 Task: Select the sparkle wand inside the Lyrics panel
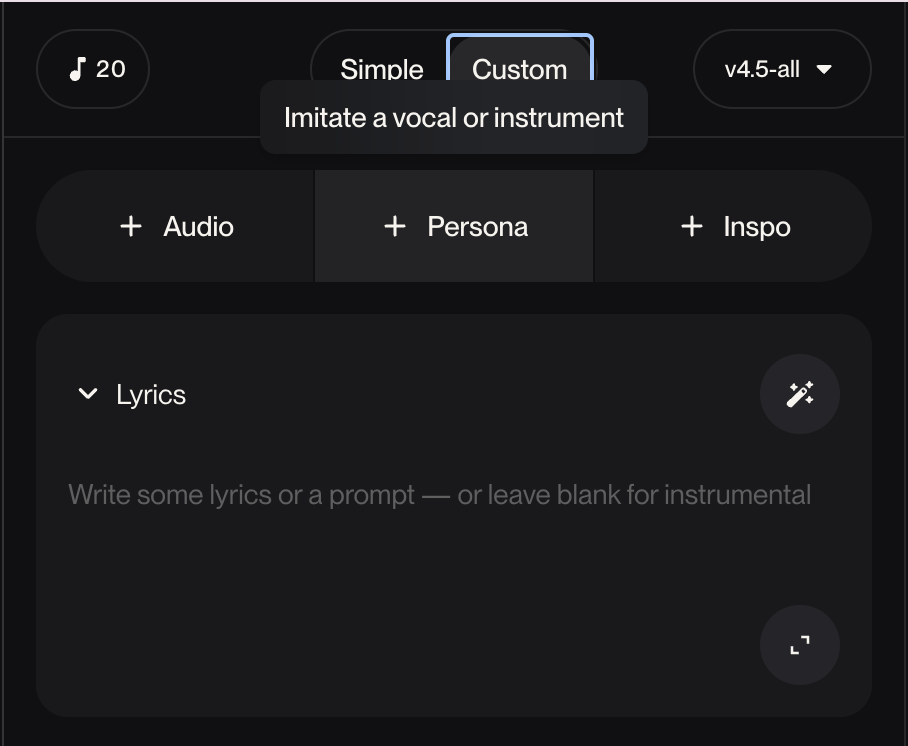[799, 394]
